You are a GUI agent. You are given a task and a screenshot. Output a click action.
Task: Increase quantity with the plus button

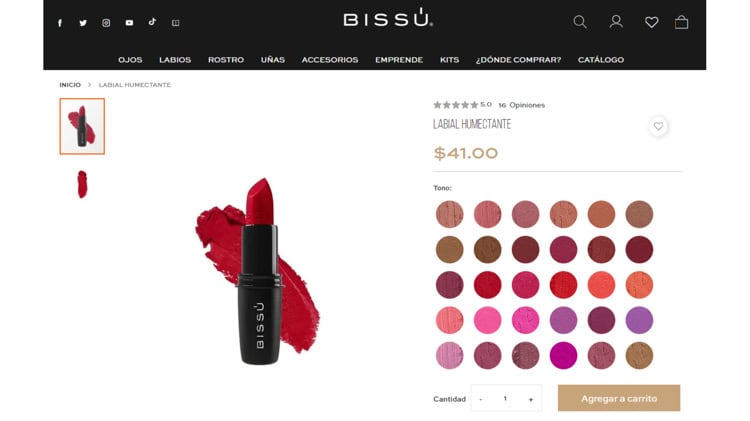(530, 399)
